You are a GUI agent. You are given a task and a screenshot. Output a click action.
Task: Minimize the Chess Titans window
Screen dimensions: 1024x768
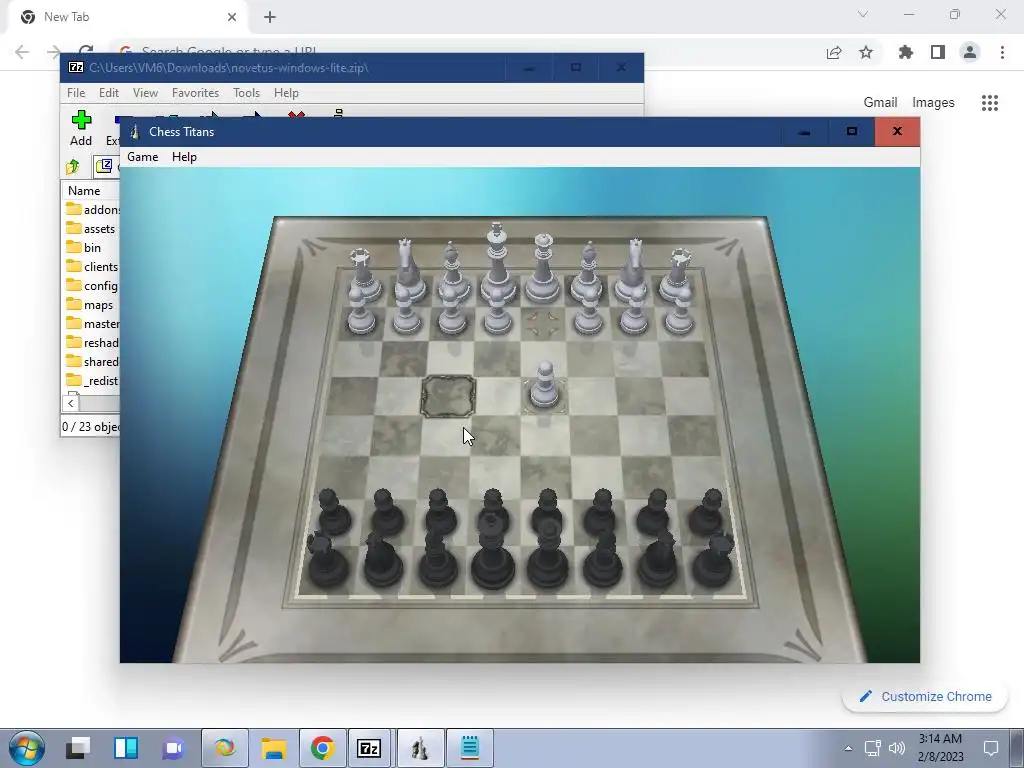click(805, 132)
